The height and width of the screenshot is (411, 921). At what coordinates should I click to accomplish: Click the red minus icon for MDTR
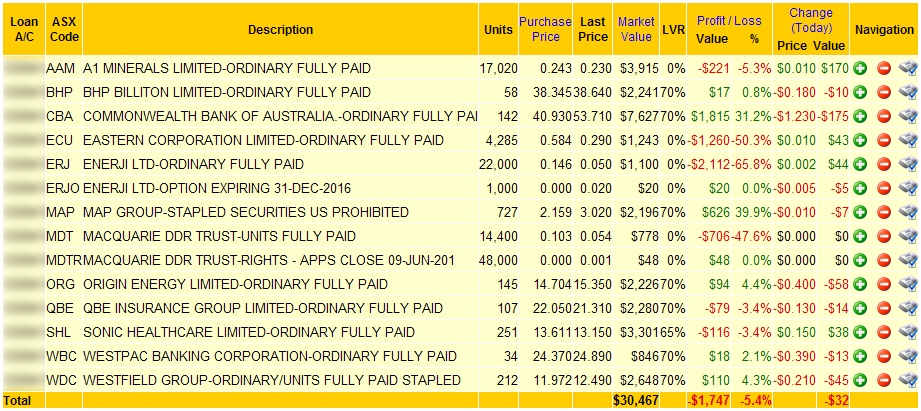pos(884,260)
